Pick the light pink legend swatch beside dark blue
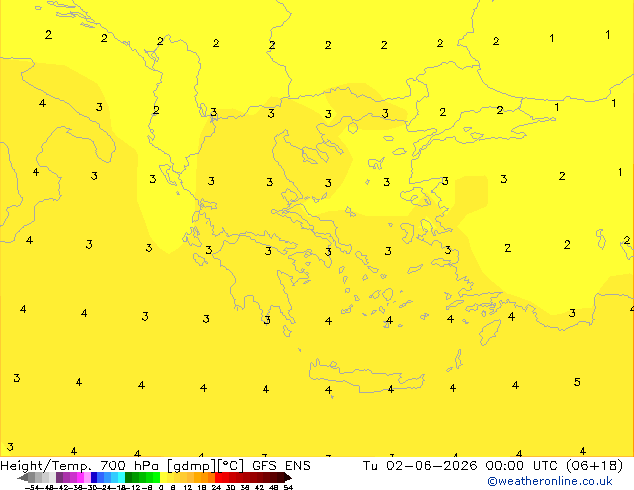The width and height of the screenshot is (634, 490). (x=87, y=477)
